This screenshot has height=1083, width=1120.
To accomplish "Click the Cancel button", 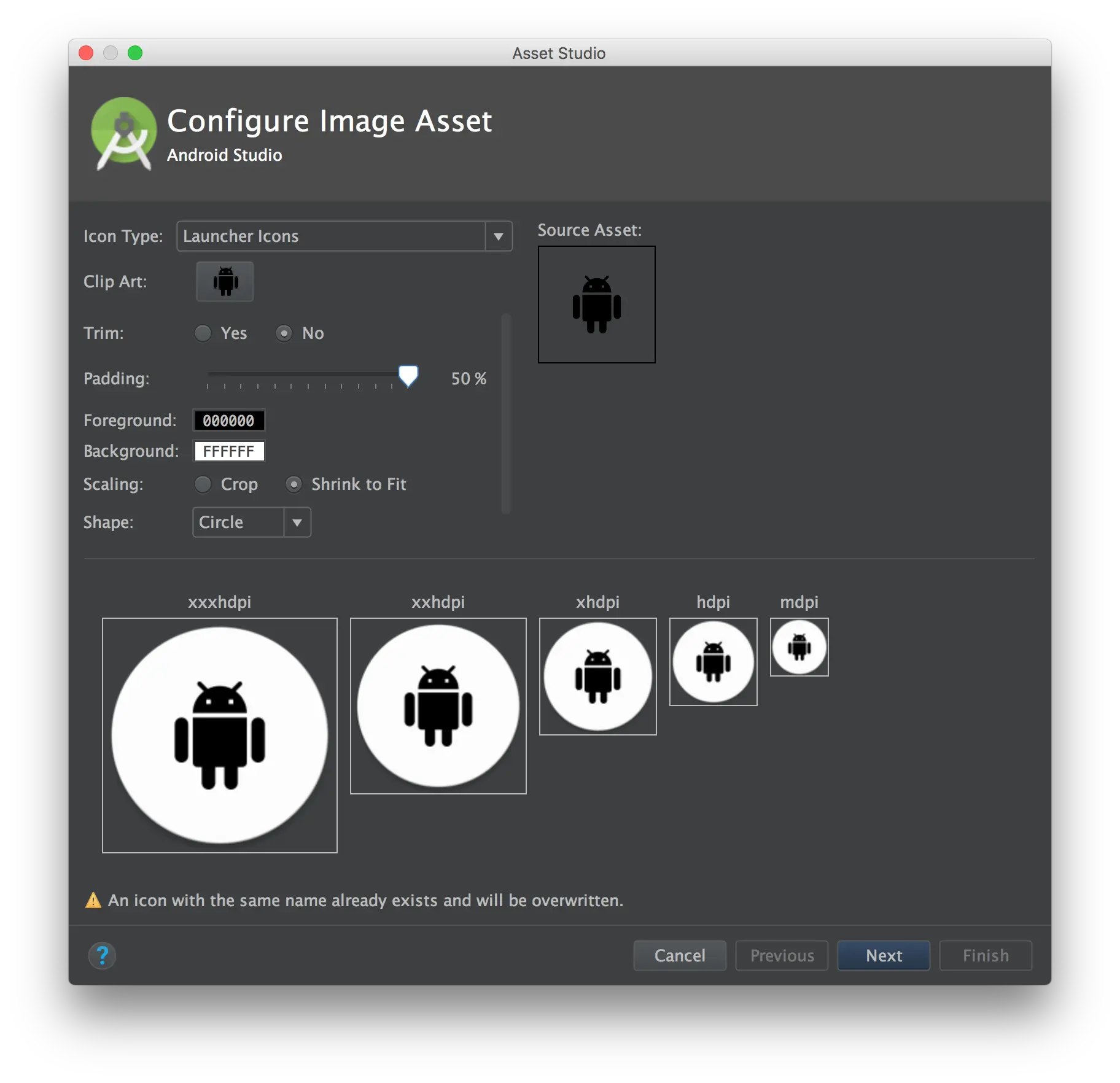I will point(680,955).
